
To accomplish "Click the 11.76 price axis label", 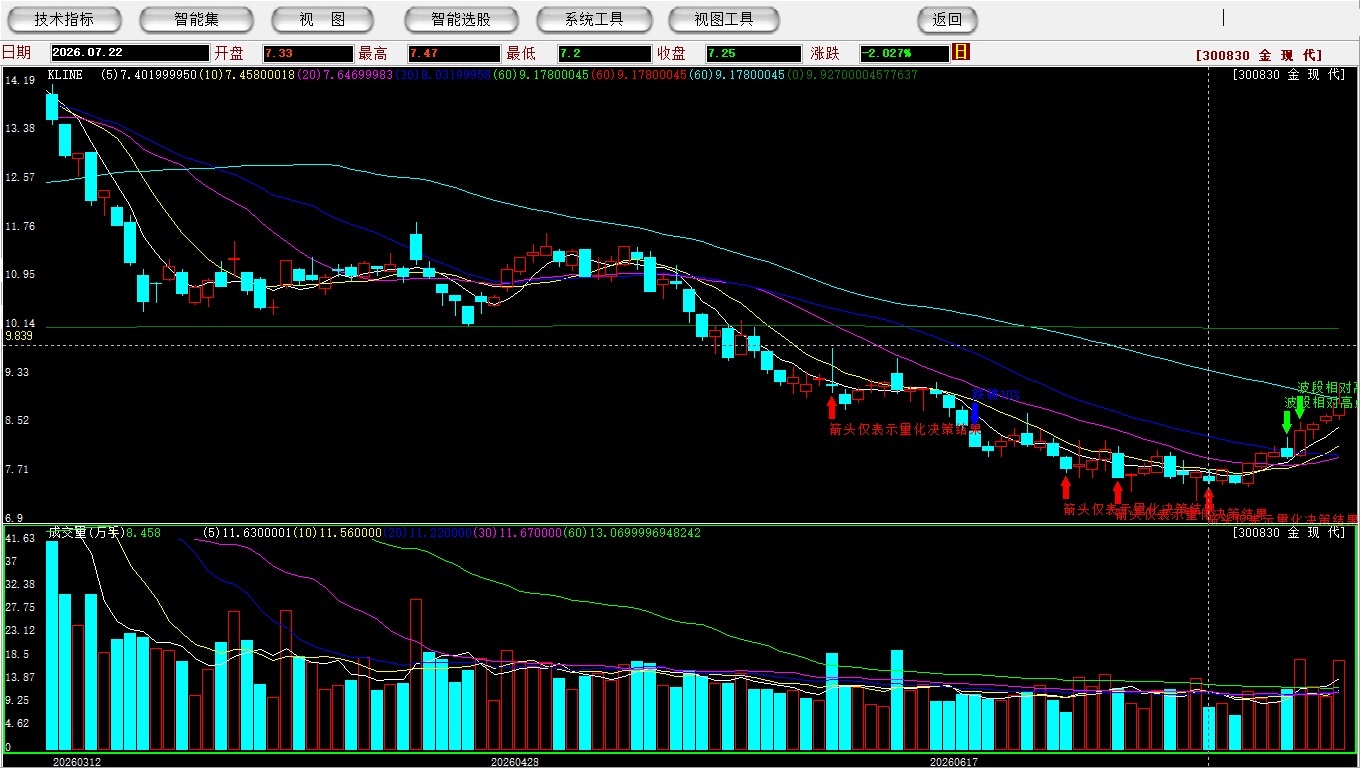I will click(x=20, y=226).
